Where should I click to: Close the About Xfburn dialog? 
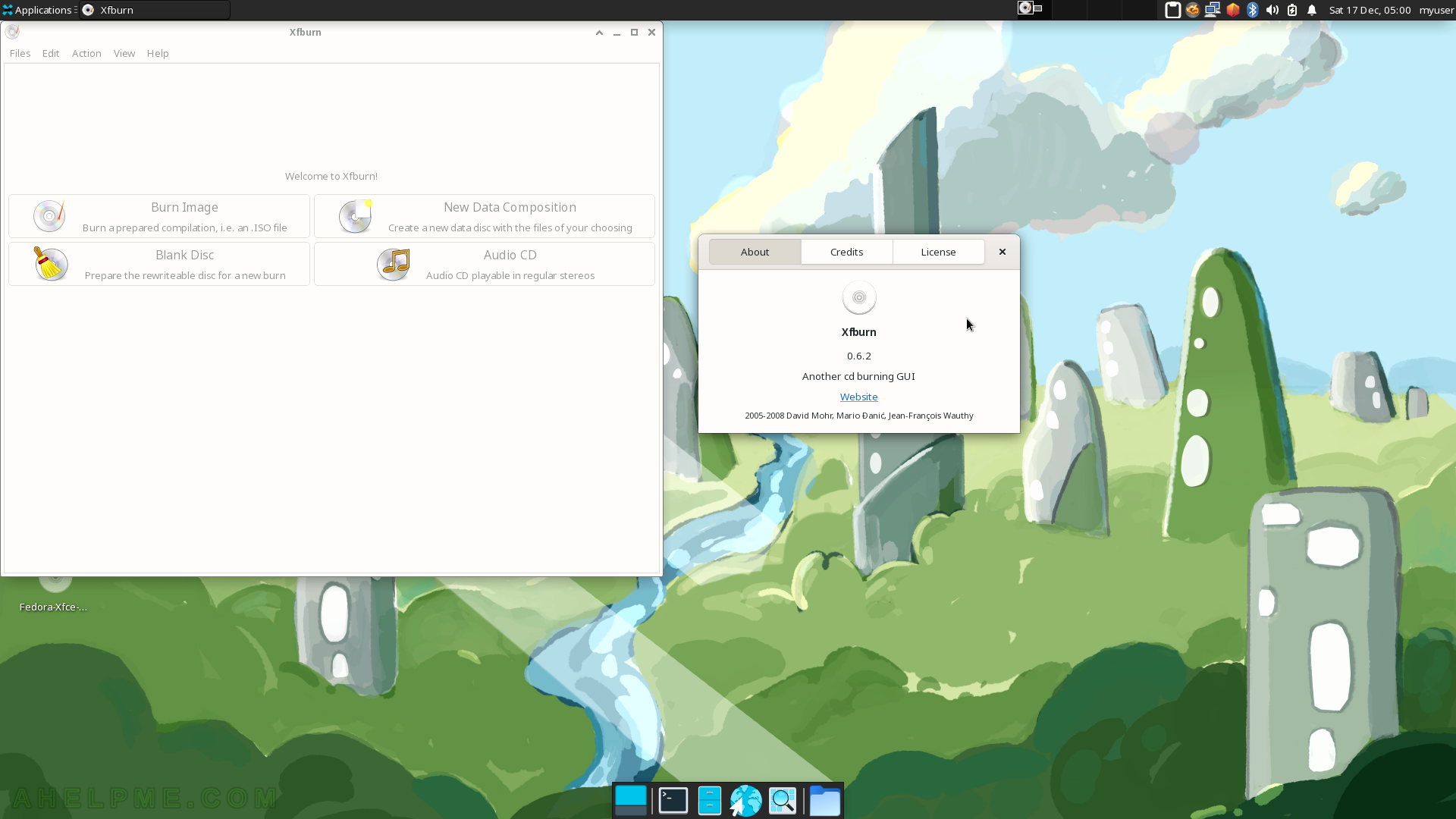pyautogui.click(x=1003, y=252)
